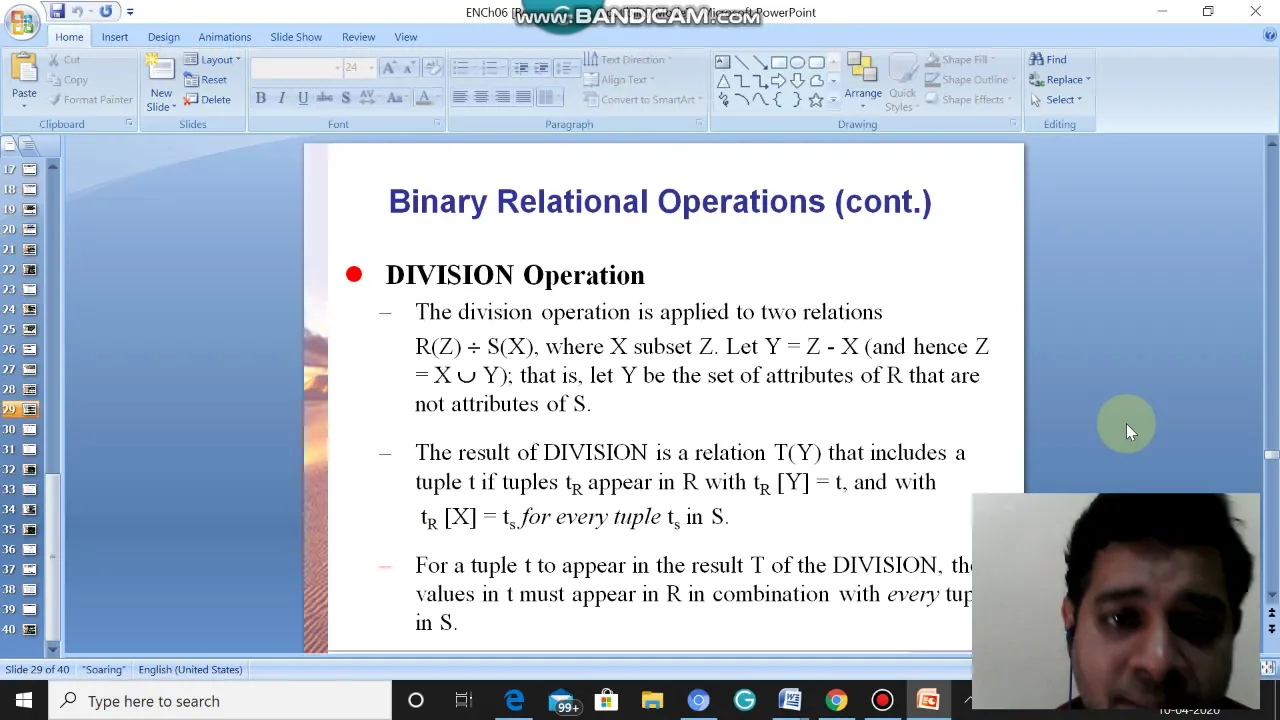The width and height of the screenshot is (1280, 720).
Task: Switch to the Insert tab
Action: 114,37
